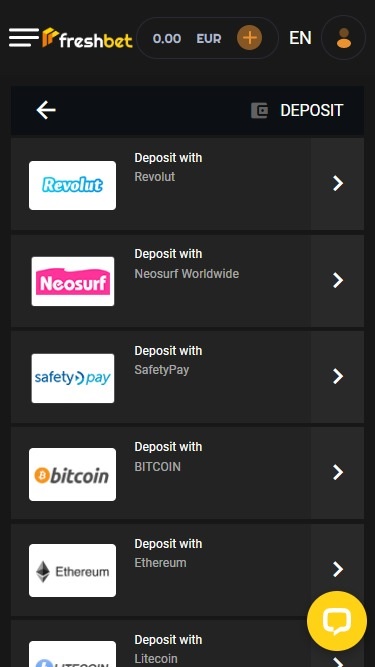Tap the freshbet logo
The image size is (375, 667).
tap(87, 38)
